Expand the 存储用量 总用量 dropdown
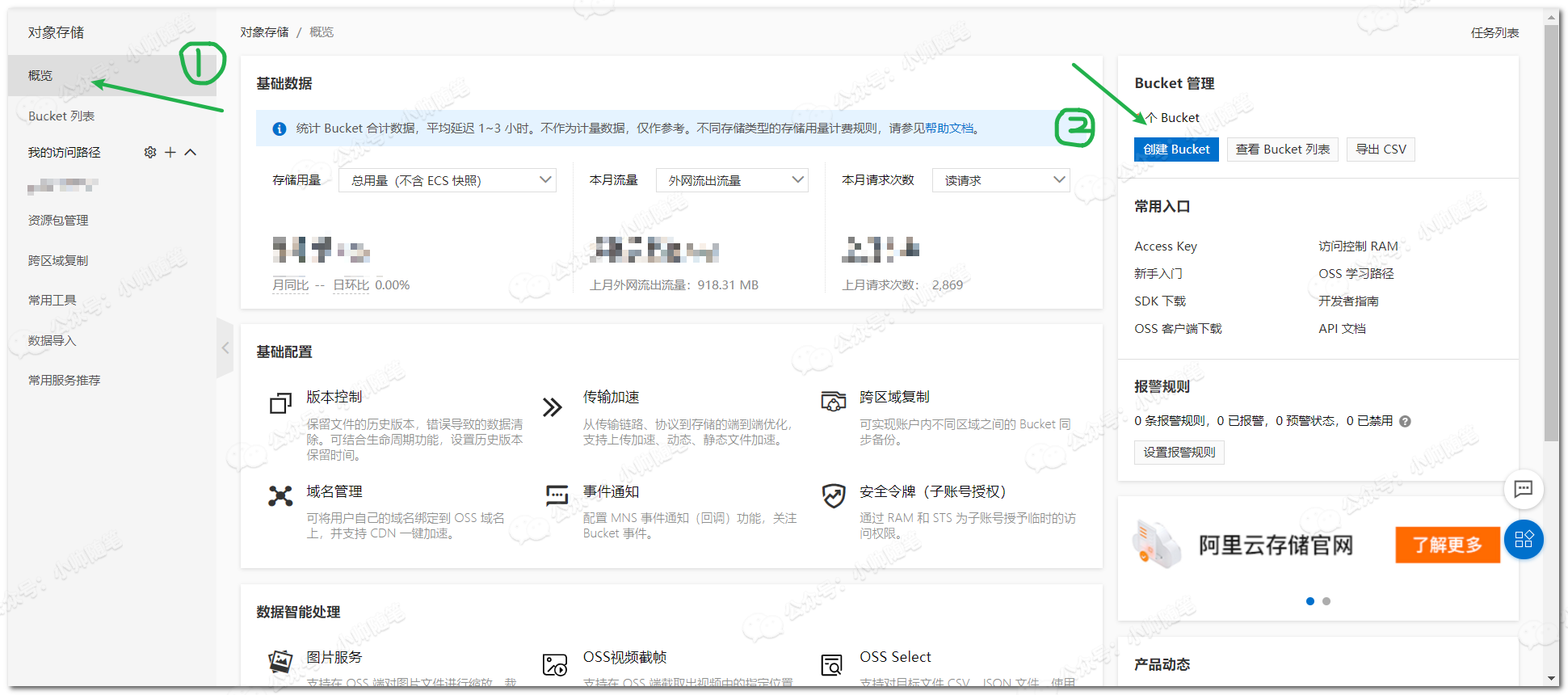This screenshot has width=1568, height=695. coord(448,180)
